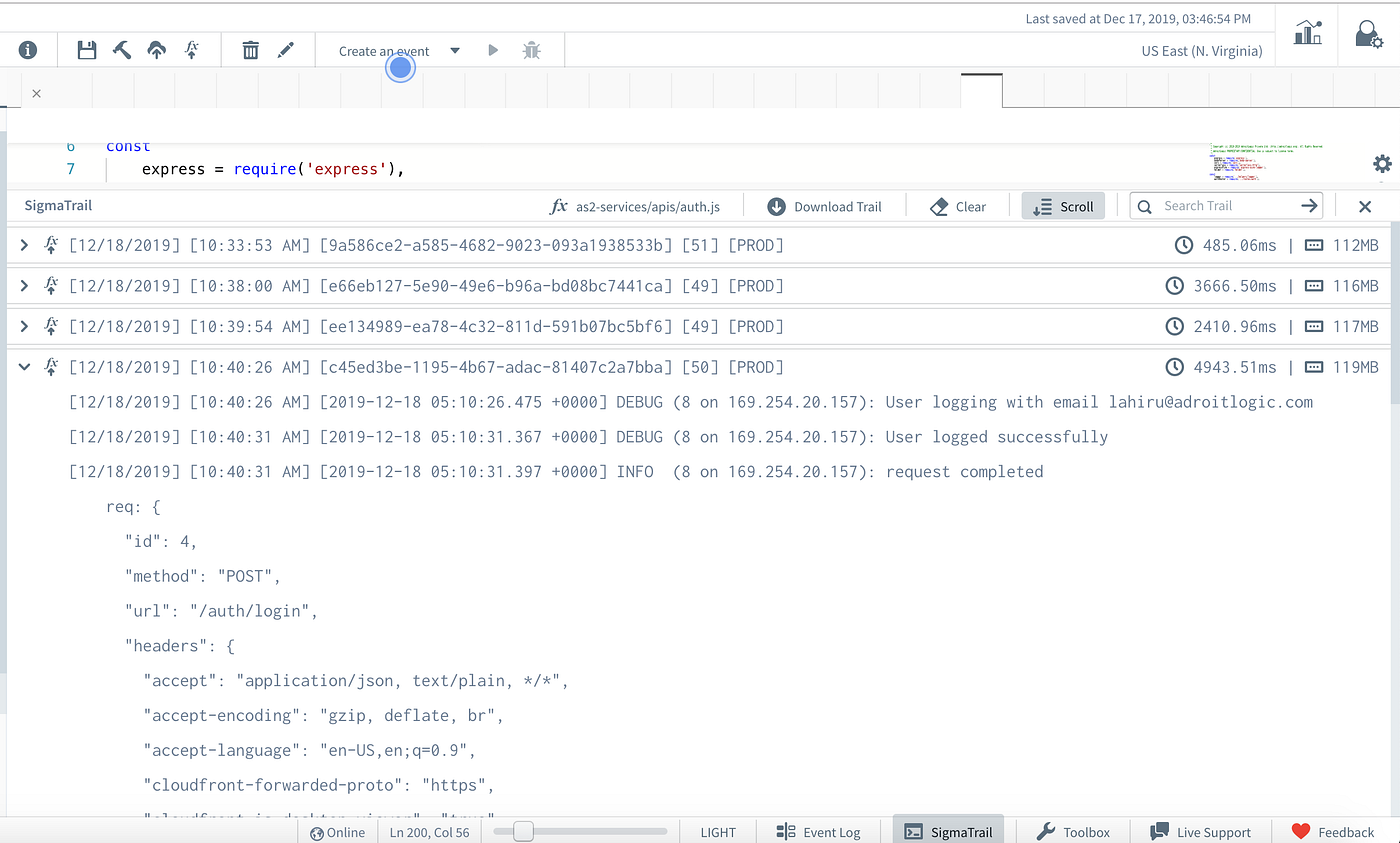The image size is (1400, 843).
Task: Click Download Trail
Action: tap(825, 205)
